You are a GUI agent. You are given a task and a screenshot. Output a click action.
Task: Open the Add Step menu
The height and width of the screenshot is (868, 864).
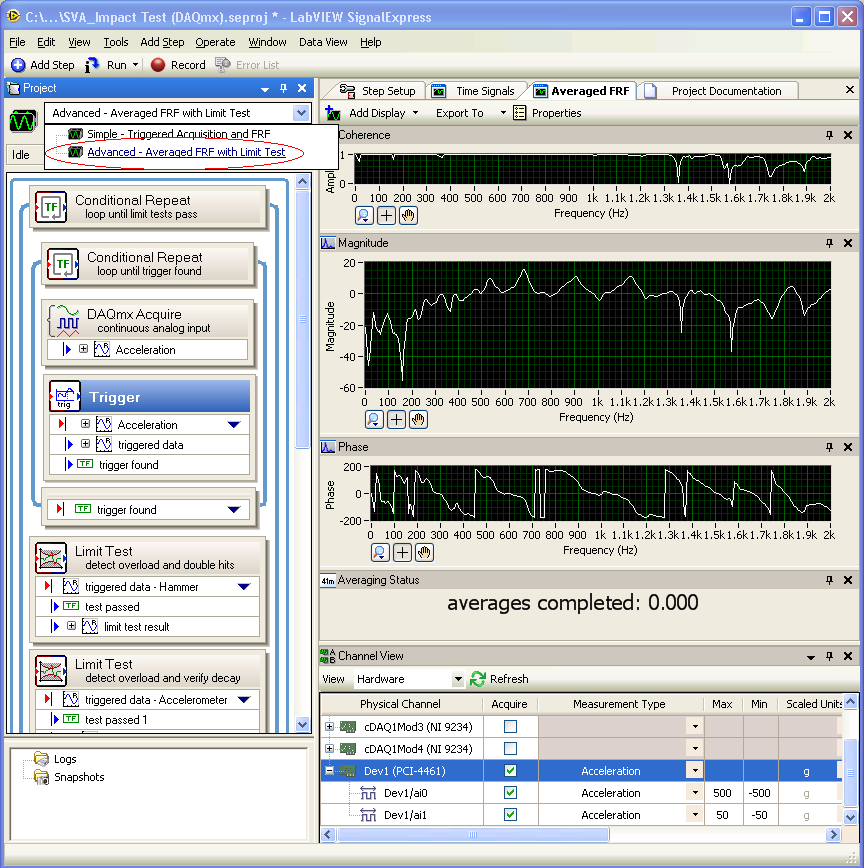pos(162,42)
